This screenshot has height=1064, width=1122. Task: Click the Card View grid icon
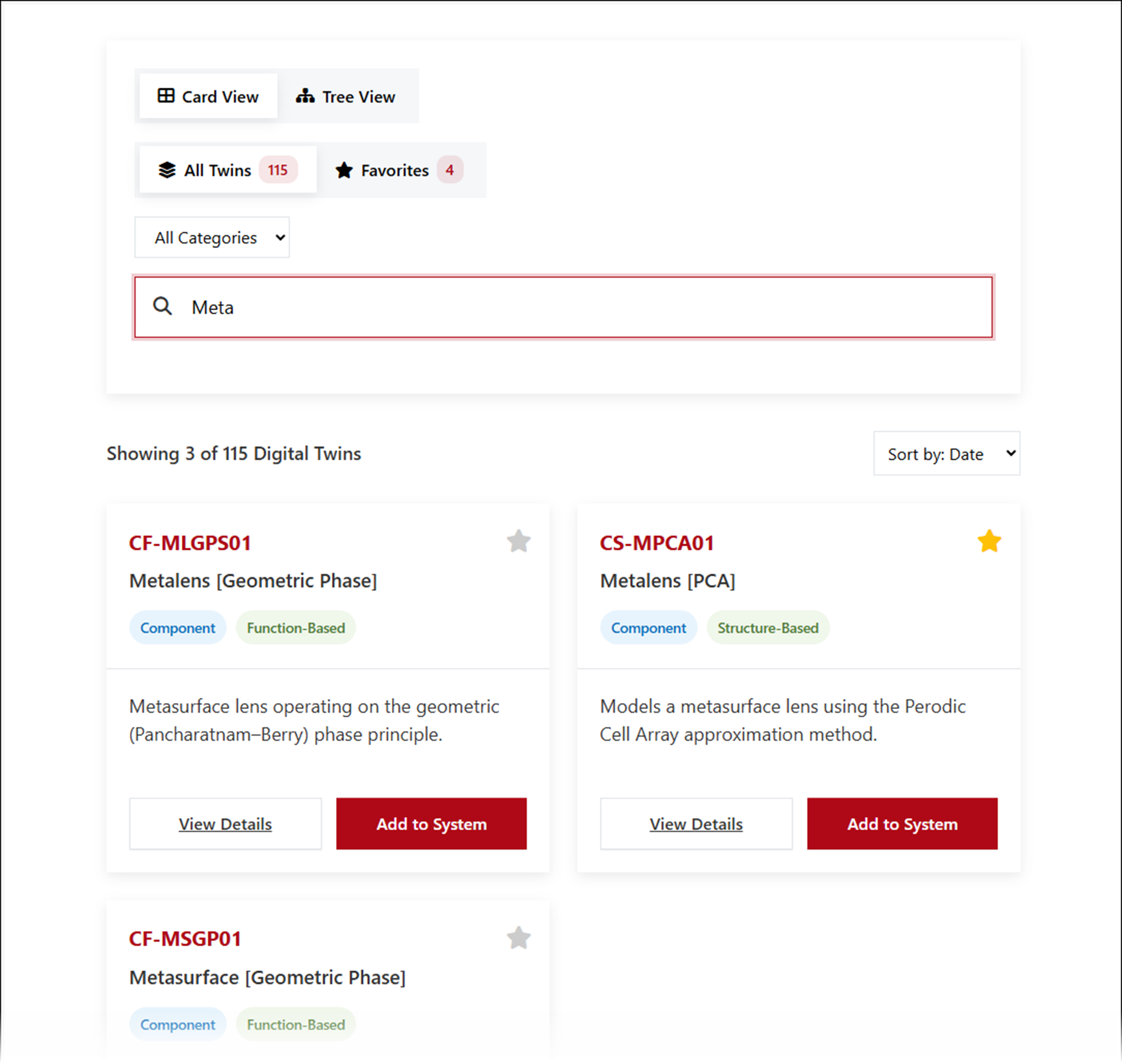pos(166,96)
